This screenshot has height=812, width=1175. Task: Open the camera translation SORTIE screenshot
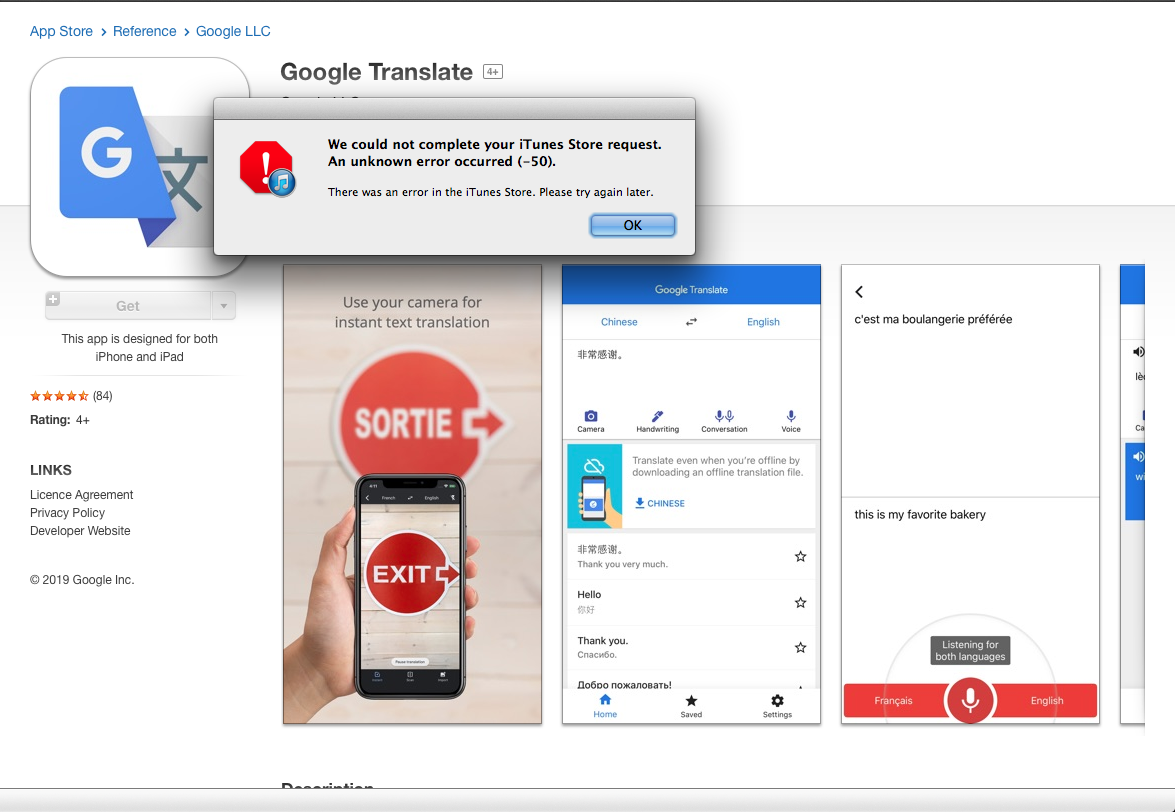tap(412, 494)
